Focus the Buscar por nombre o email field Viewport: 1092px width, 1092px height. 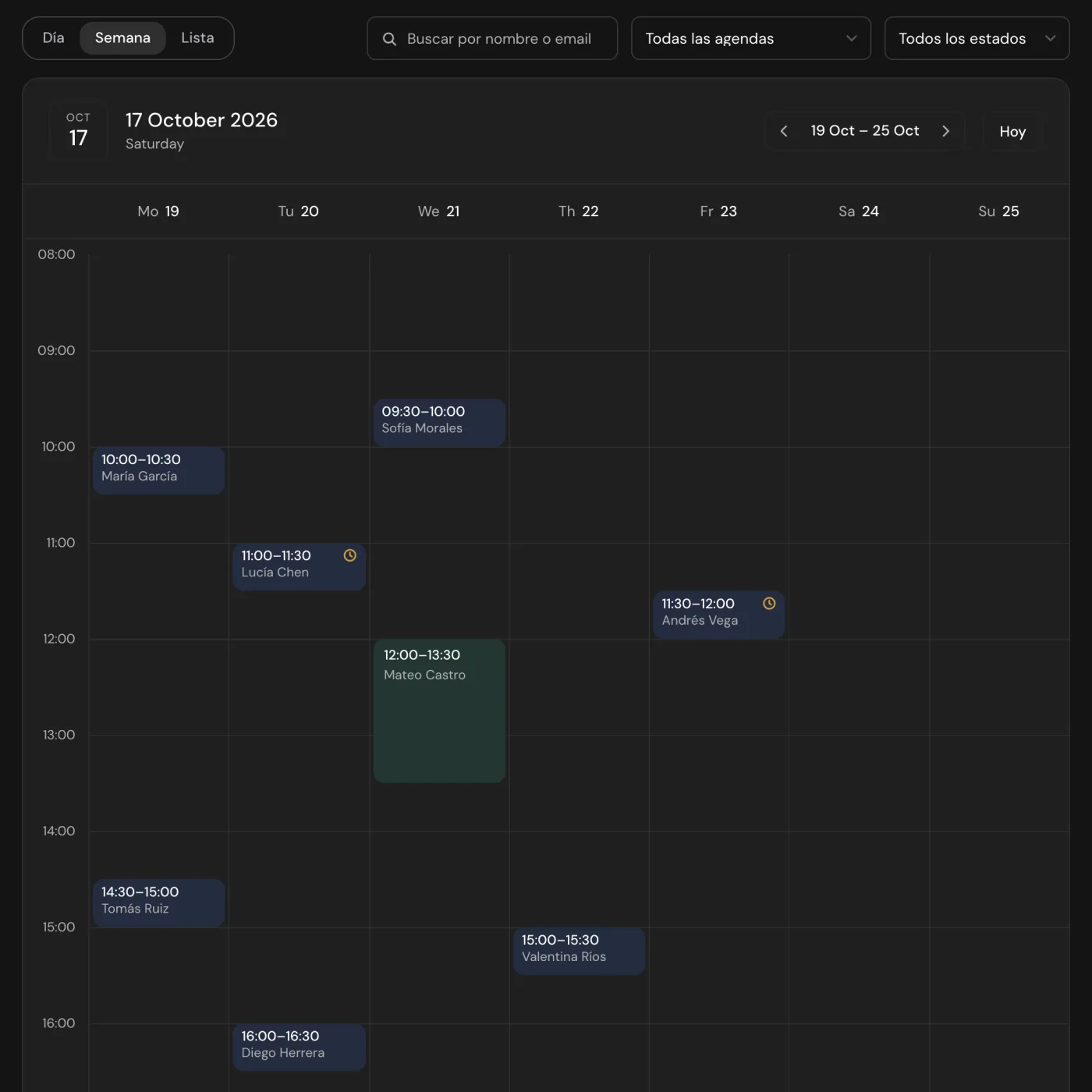[x=492, y=38]
